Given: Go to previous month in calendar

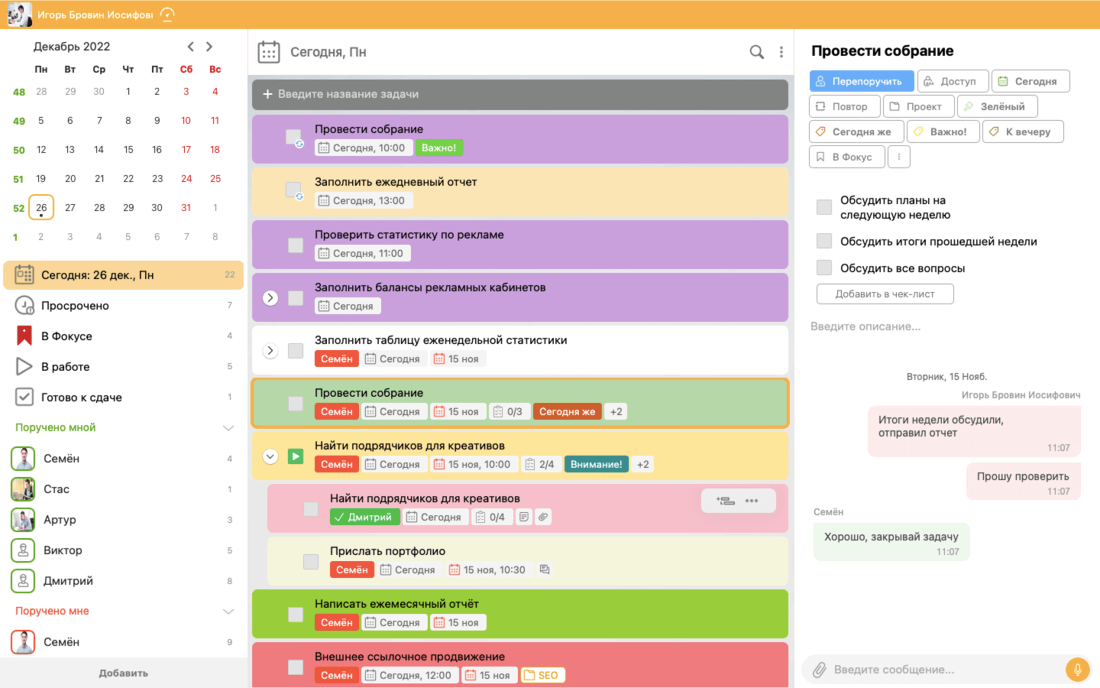Looking at the screenshot, I should pyautogui.click(x=190, y=46).
